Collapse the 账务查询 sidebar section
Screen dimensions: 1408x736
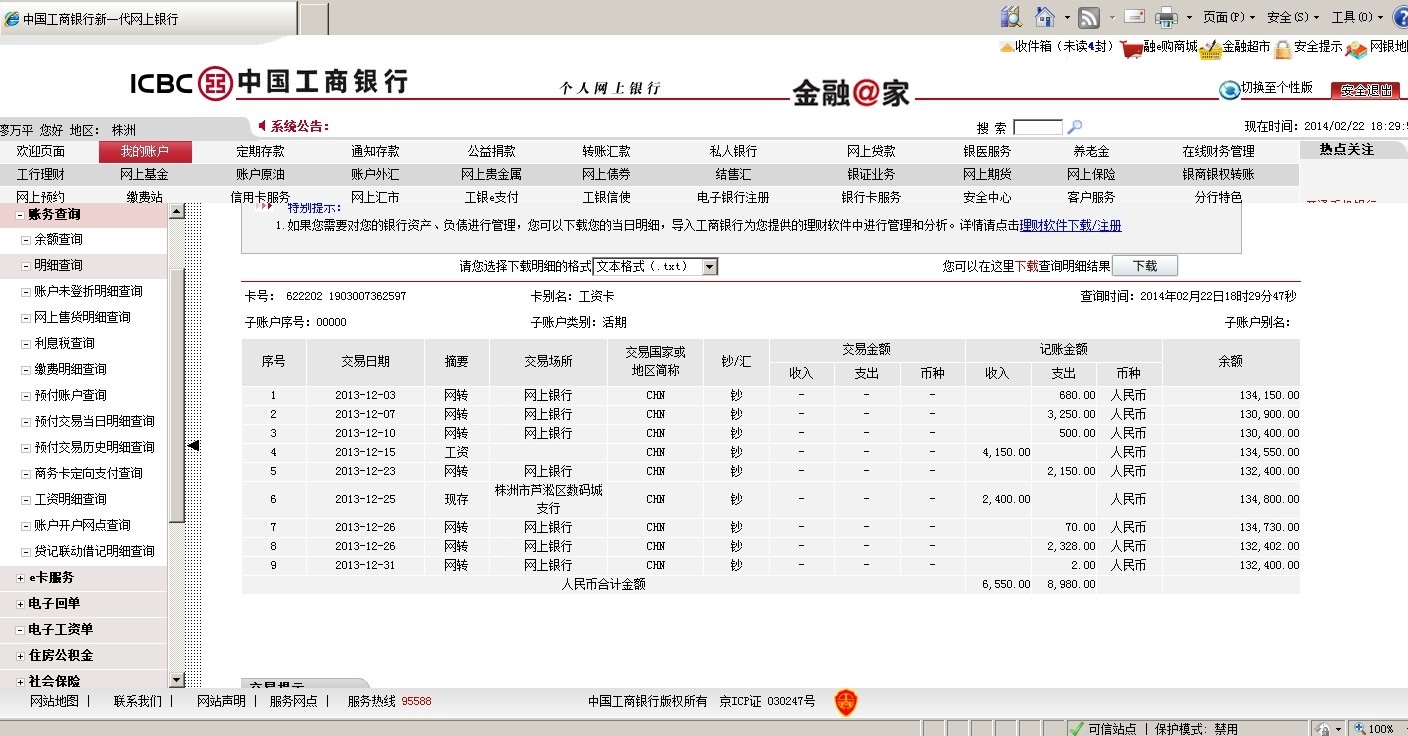pos(21,215)
